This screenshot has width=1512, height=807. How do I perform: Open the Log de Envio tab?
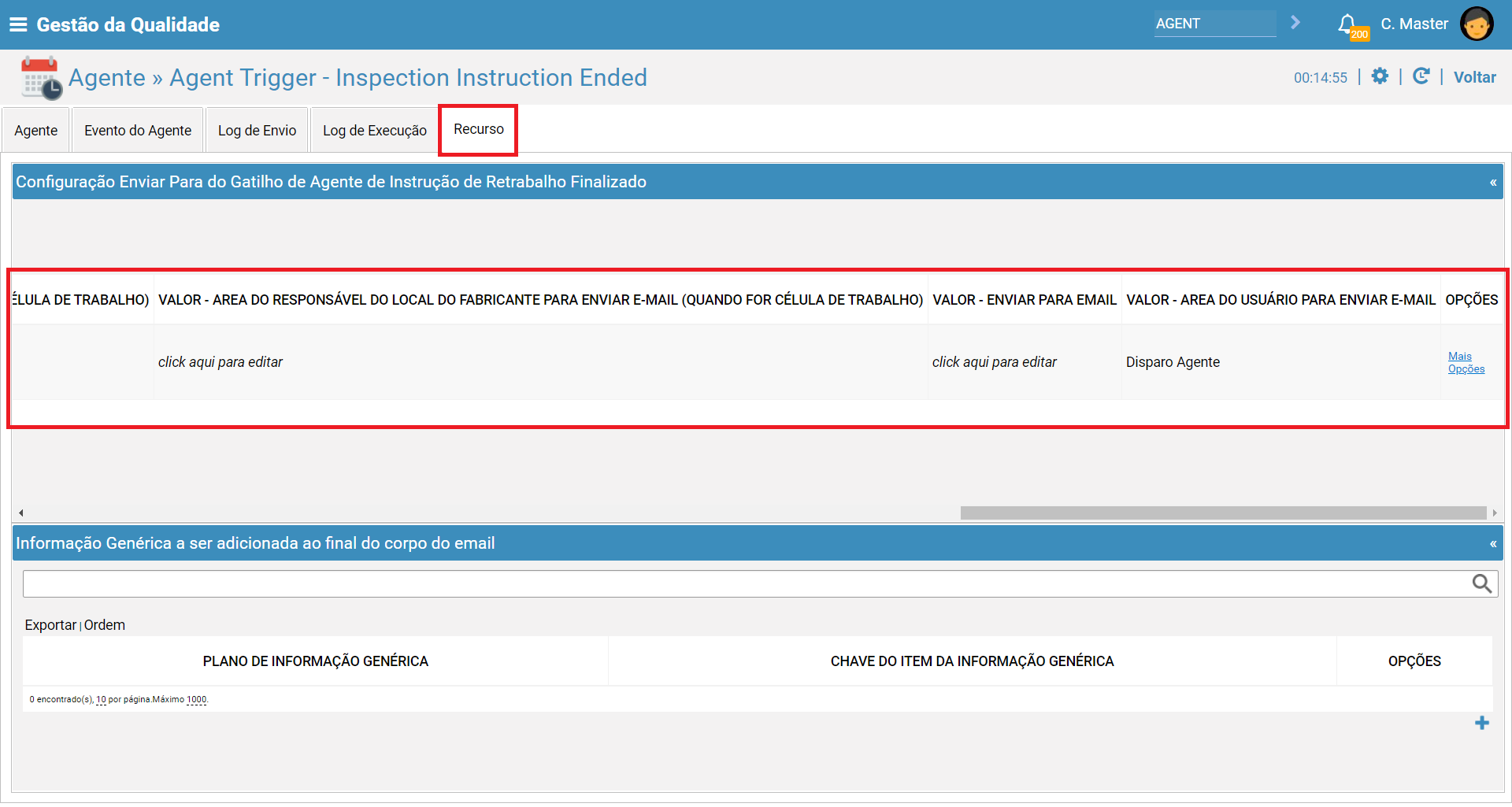click(x=258, y=131)
